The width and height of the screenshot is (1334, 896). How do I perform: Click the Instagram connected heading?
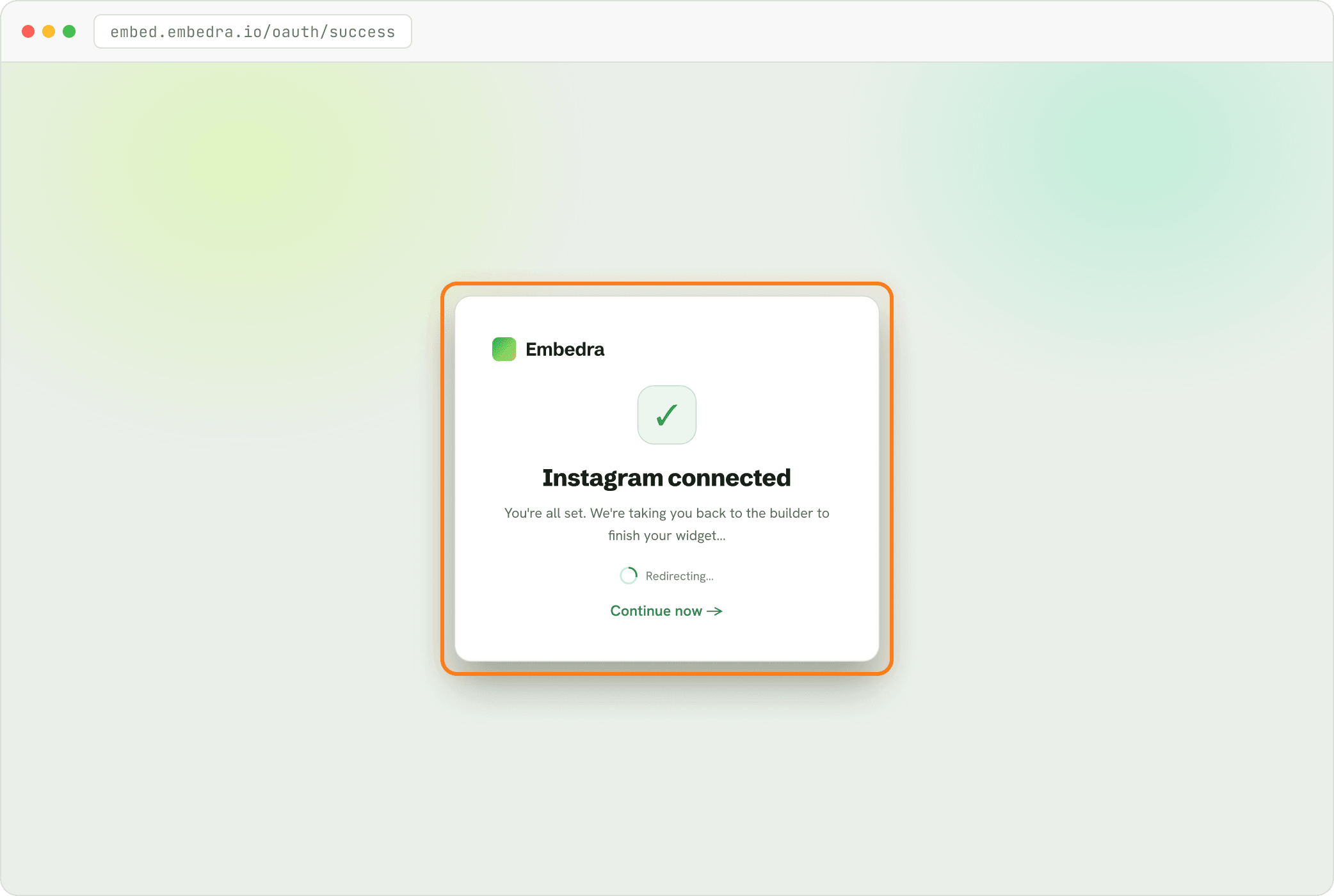point(666,477)
